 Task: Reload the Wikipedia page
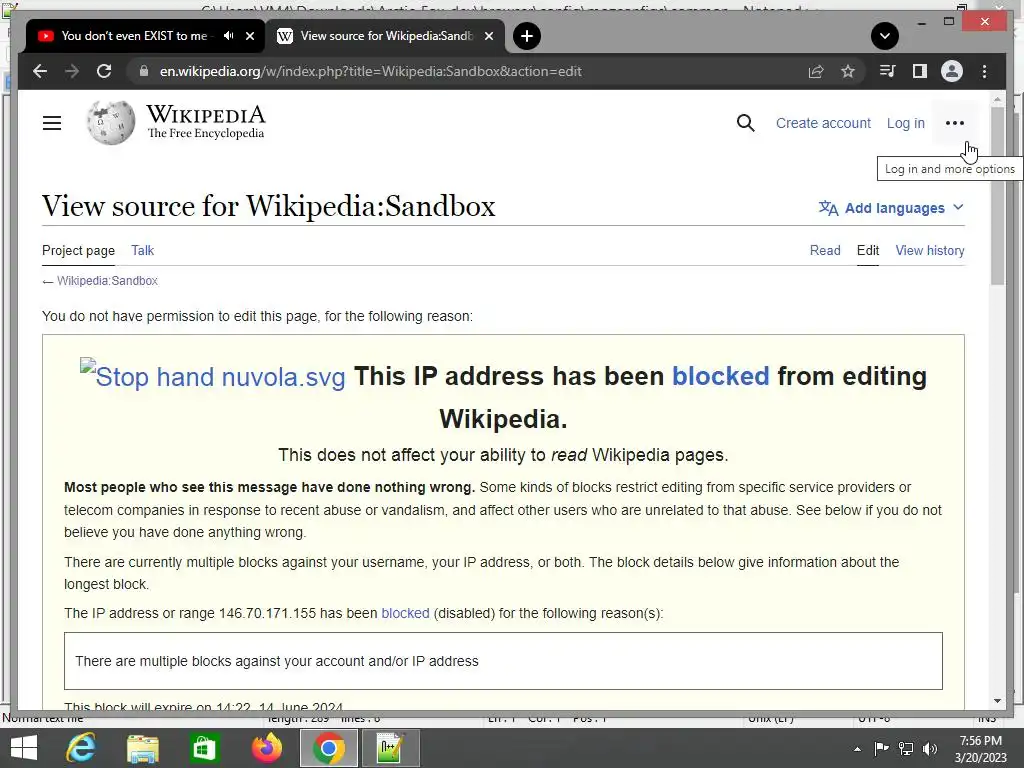tap(104, 71)
